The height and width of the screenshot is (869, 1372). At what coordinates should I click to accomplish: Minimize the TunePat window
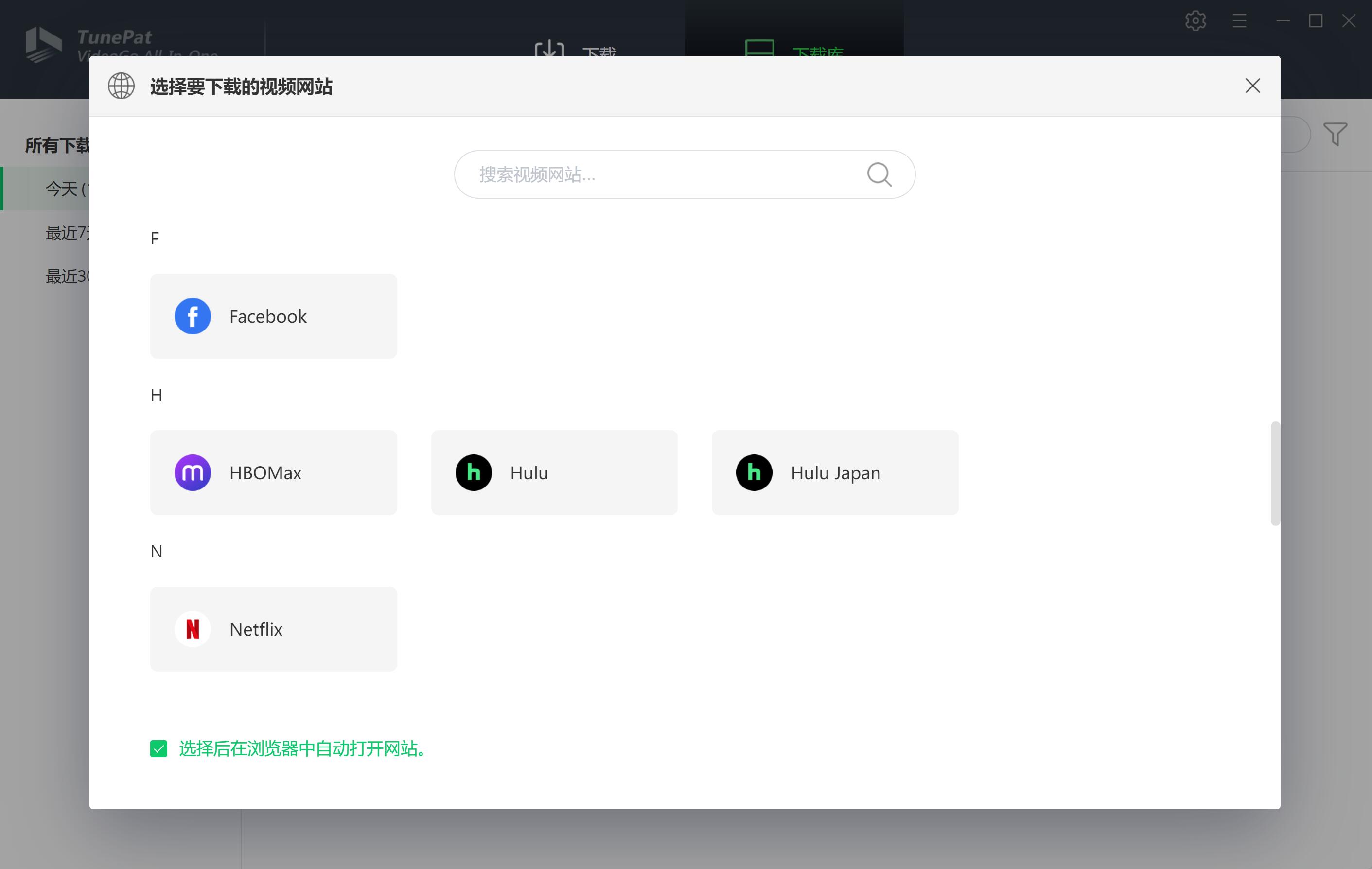(x=1283, y=21)
